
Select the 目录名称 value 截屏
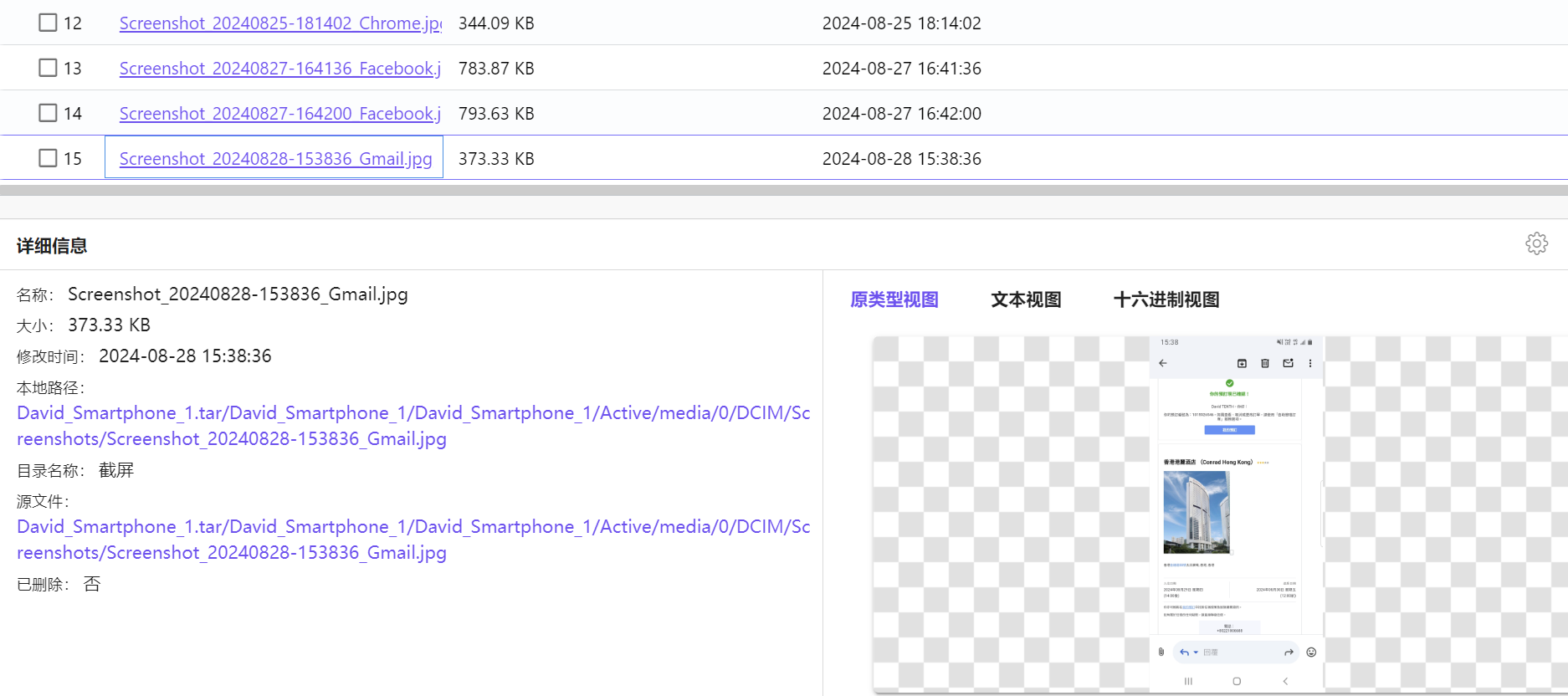click(116, 470)
